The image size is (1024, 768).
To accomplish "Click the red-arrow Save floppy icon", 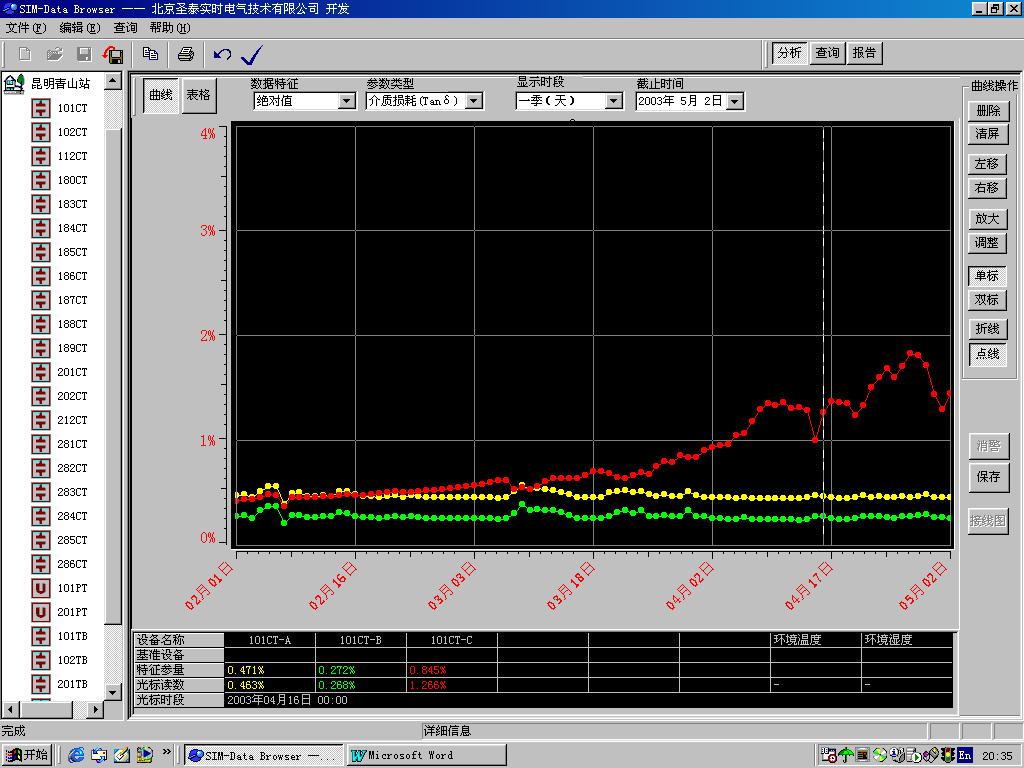I will (x=113, y=55).
